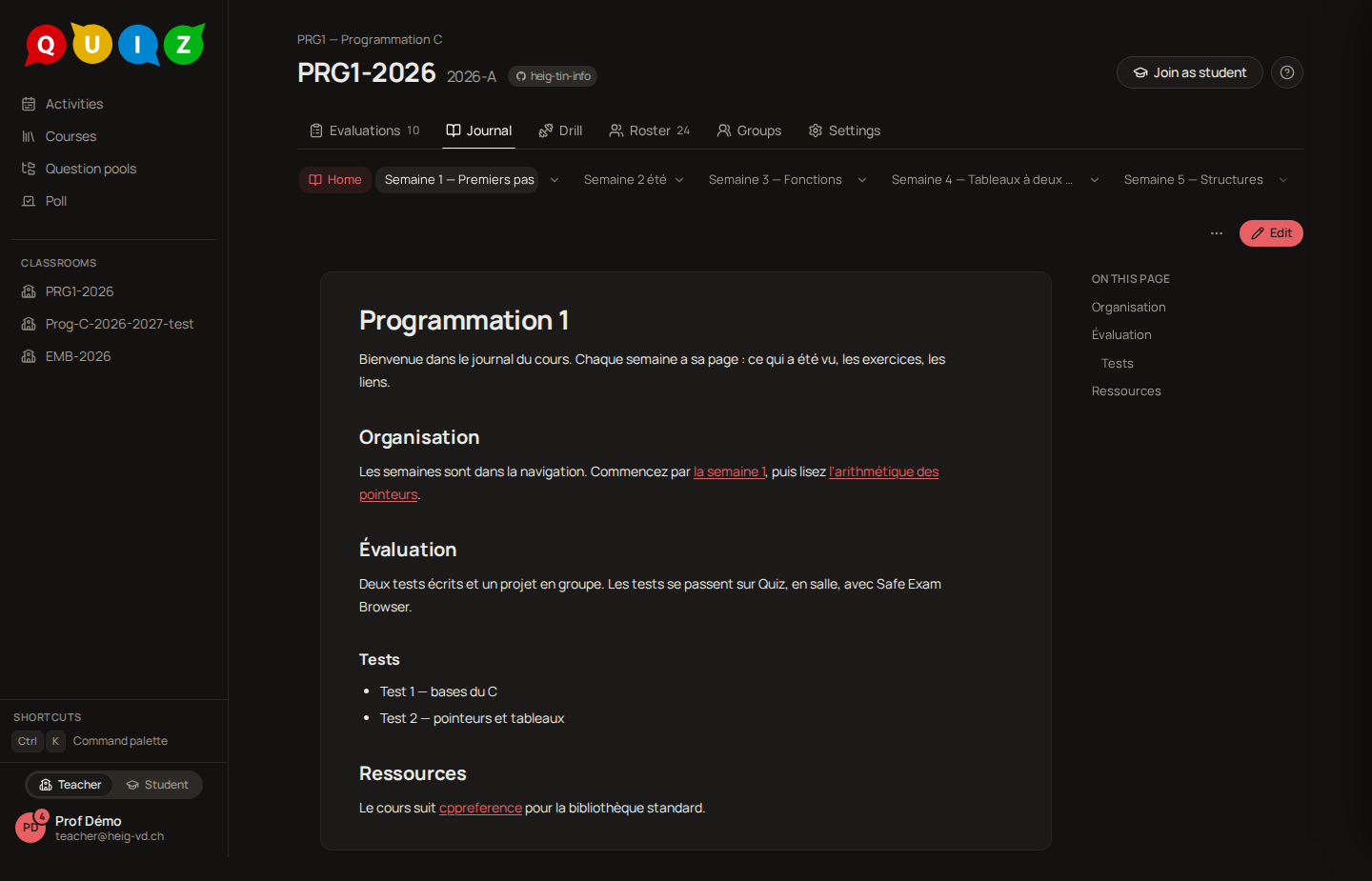Open the Prog-C-2026-2027-test classroom

pos(114,324)
